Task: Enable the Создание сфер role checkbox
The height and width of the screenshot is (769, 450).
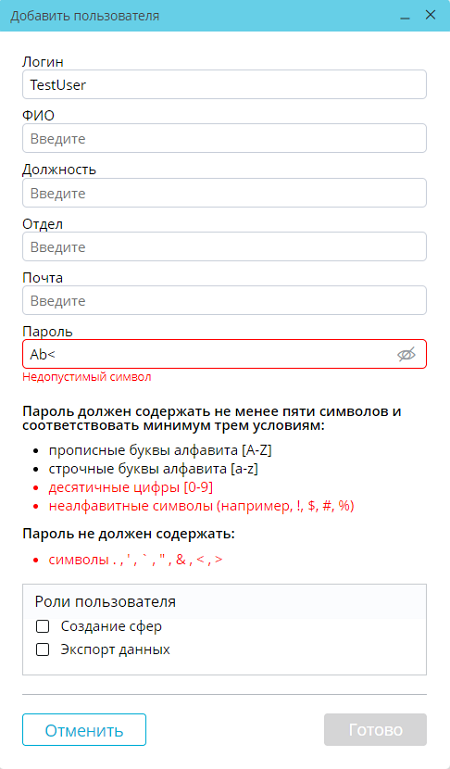Action: (x=43, y=626)
